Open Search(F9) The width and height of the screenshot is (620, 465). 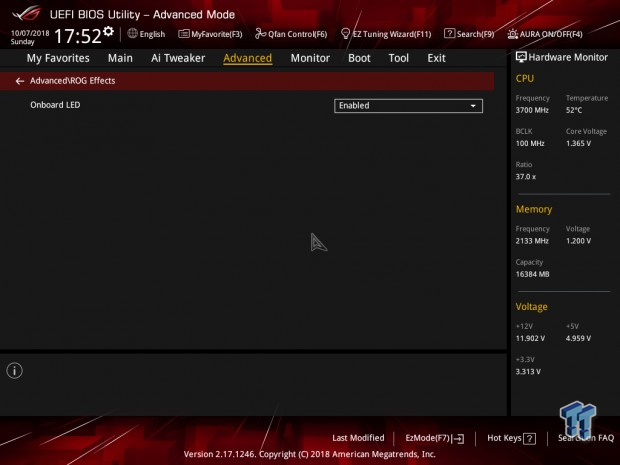(x=469, y=34)
